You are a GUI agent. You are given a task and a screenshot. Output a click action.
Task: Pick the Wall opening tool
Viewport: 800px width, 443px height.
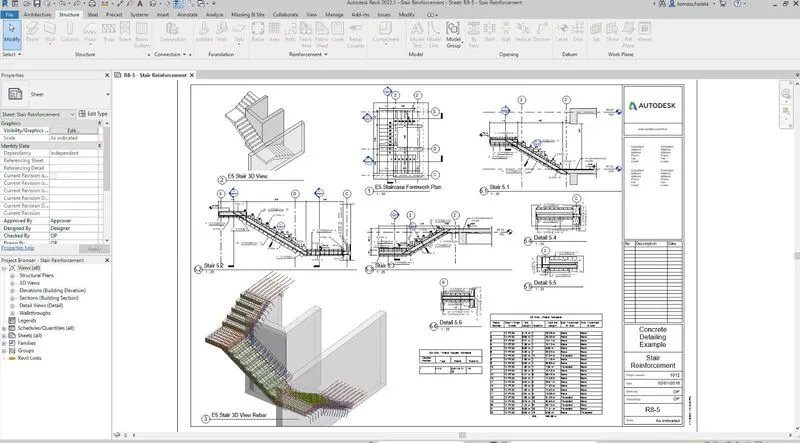tap(506, 32)
